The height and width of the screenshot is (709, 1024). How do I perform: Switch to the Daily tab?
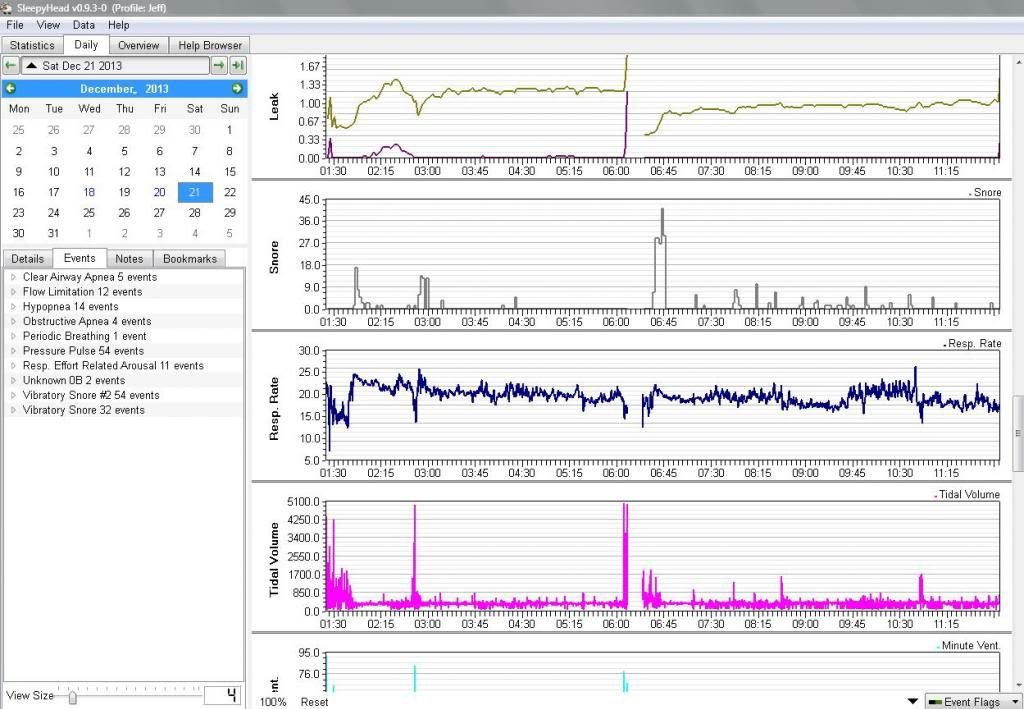[x=86, y=44]
